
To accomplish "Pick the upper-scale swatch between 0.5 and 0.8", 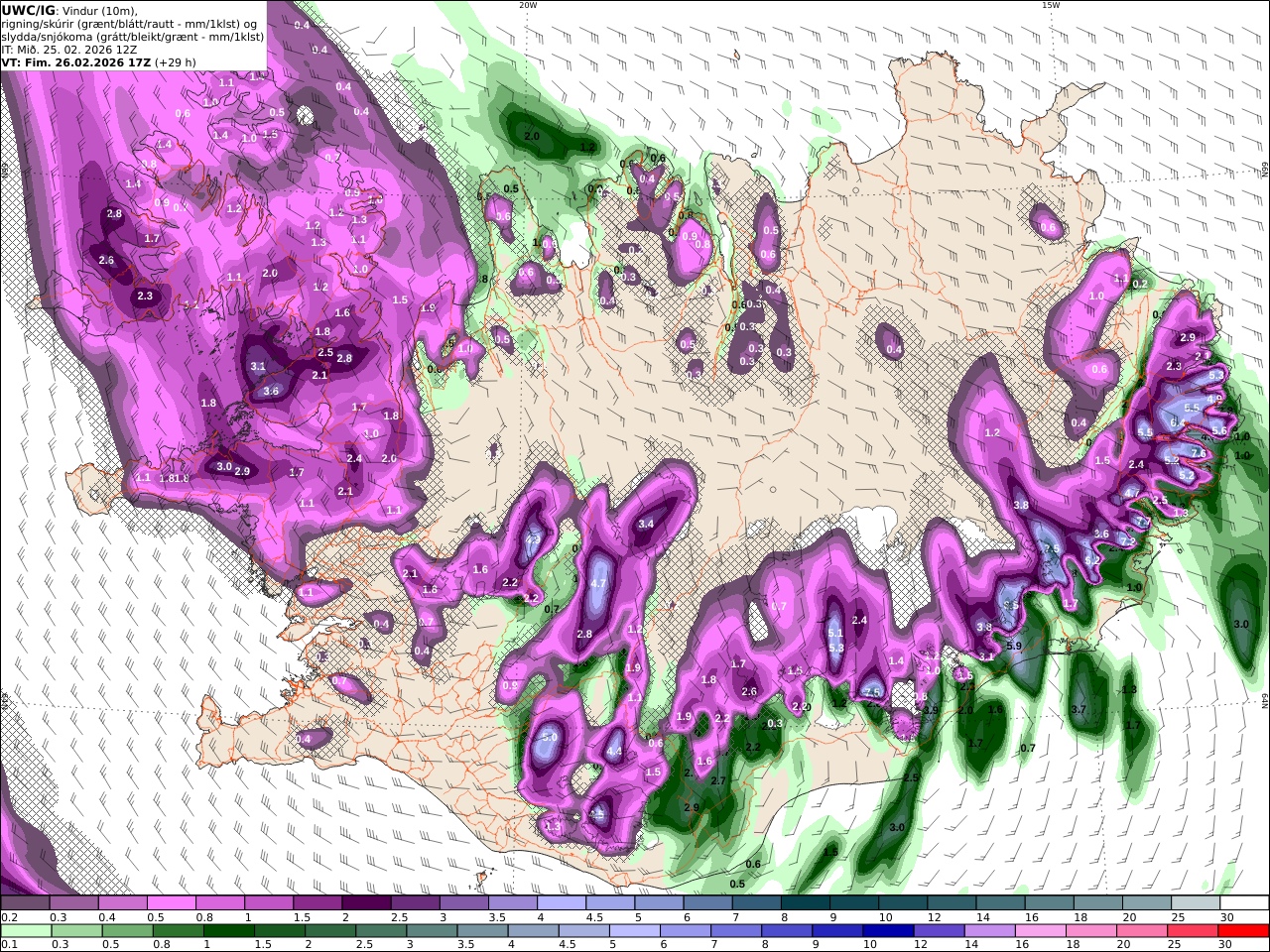I will click(171, 903).
